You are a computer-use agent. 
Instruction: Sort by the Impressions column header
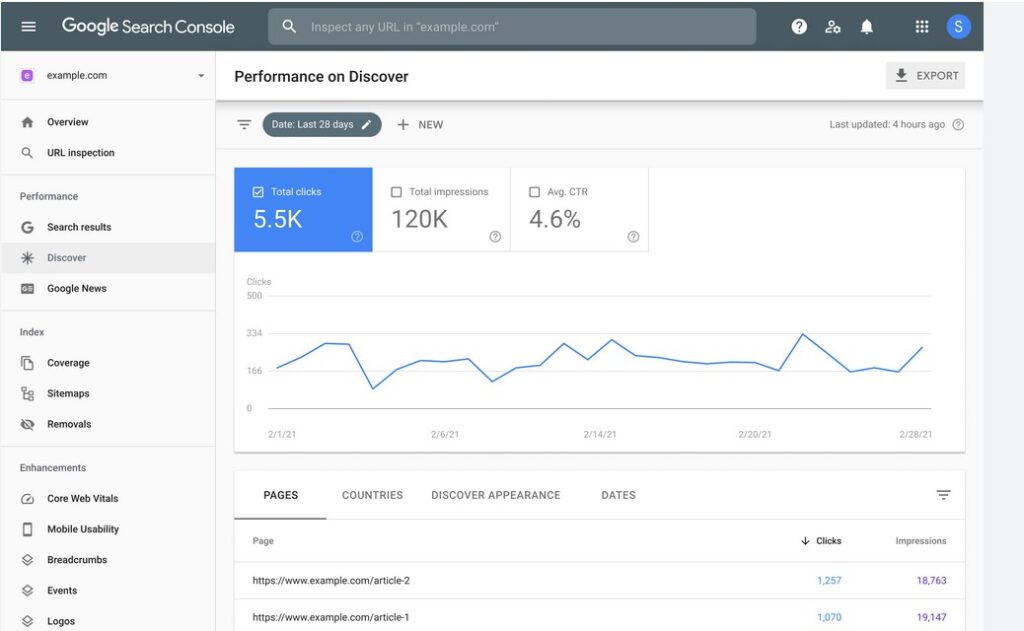coord(921,542)
